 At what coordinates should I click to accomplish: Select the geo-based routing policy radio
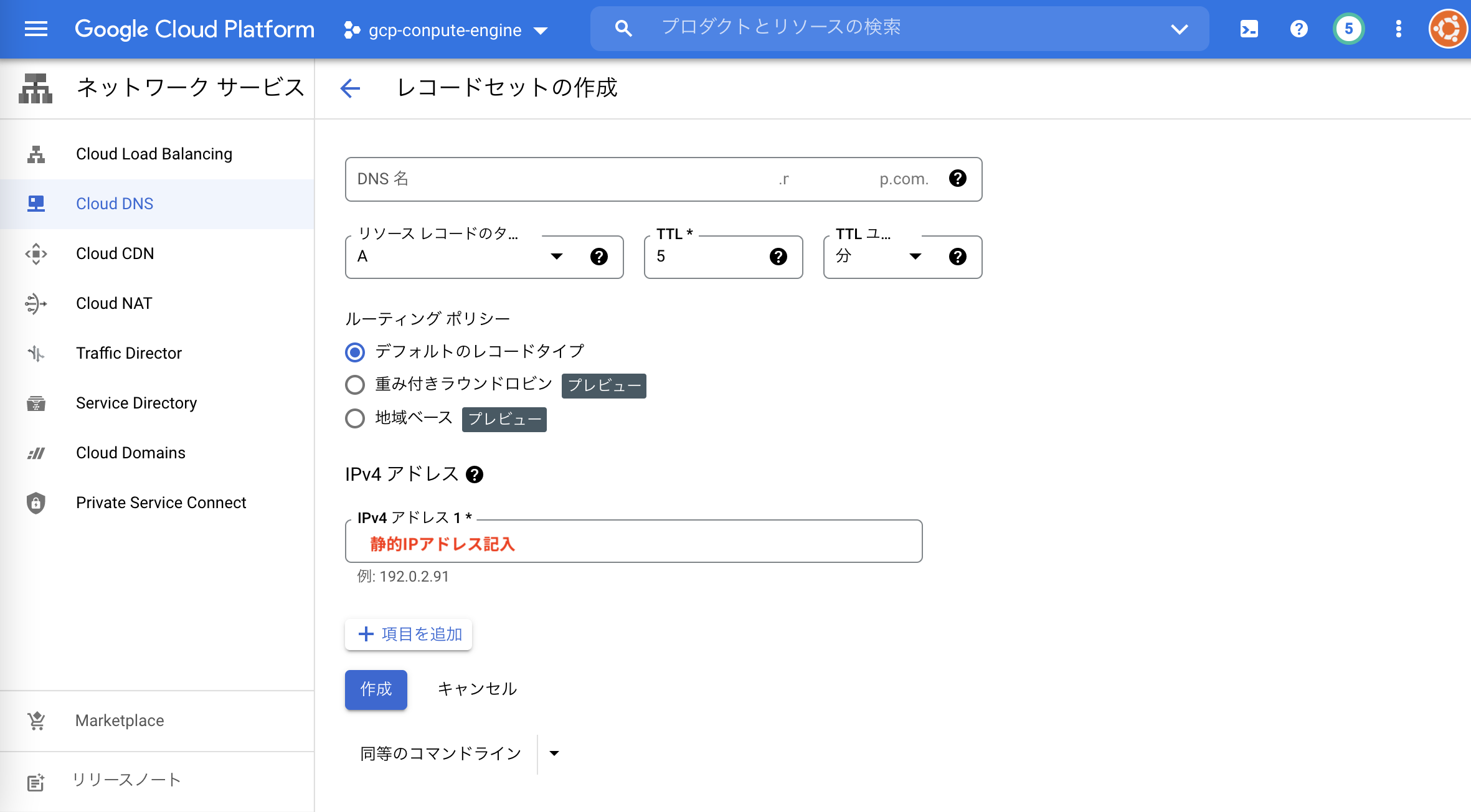pos(355,418)
